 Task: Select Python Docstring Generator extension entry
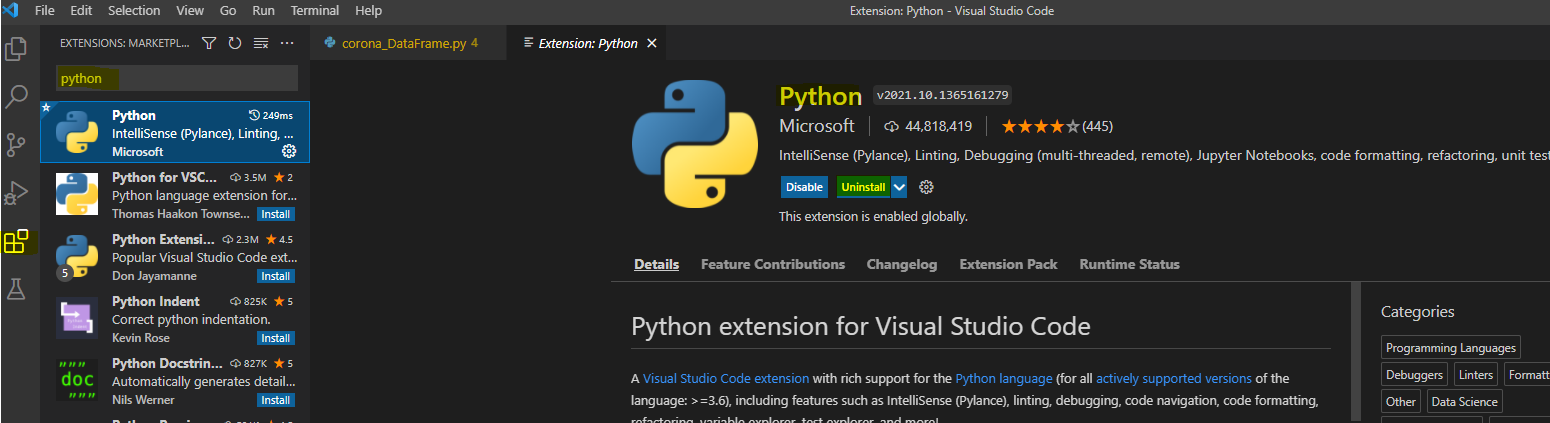175,380
